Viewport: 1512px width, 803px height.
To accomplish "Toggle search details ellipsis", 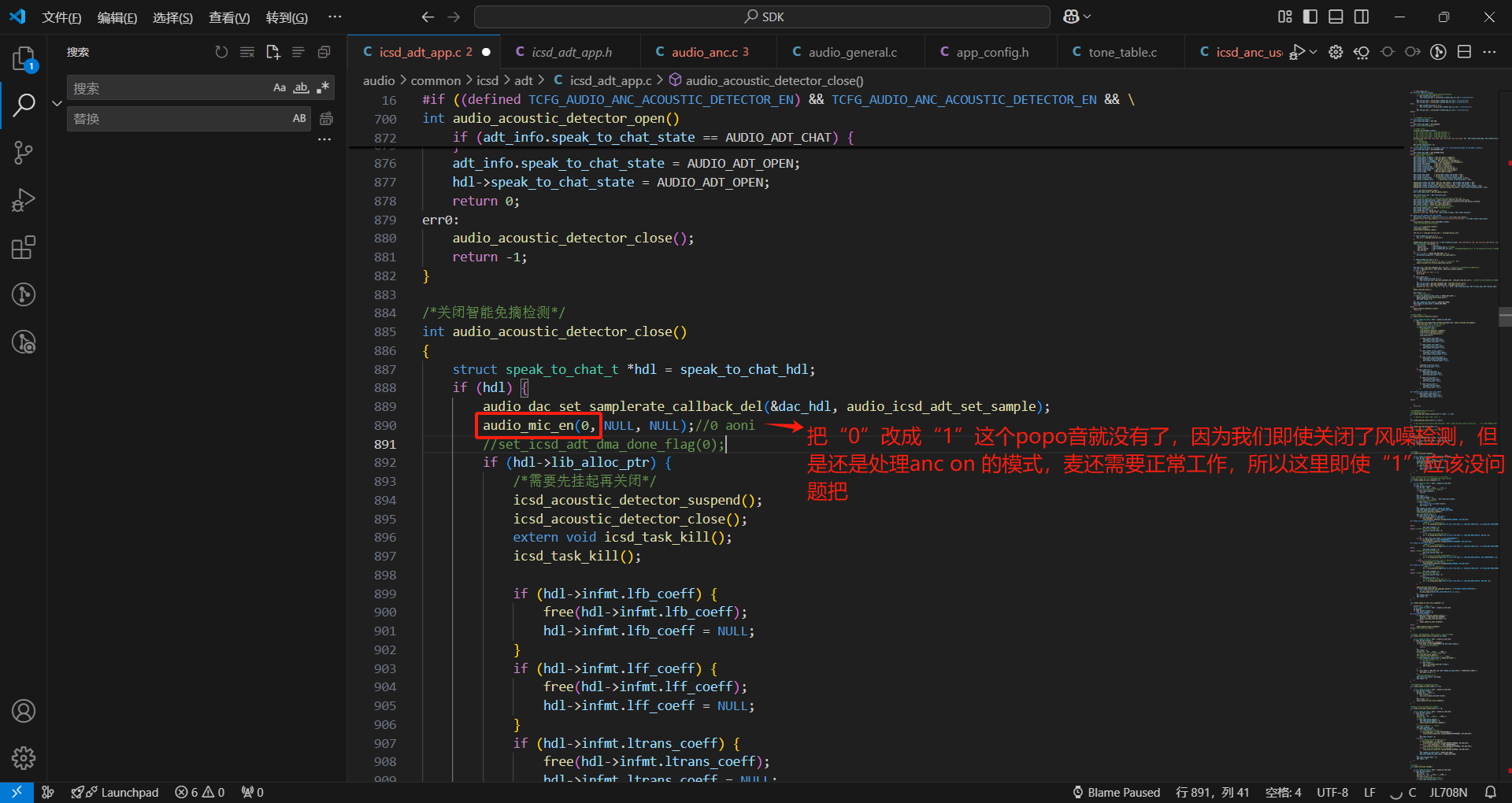I will pos(324,139).
